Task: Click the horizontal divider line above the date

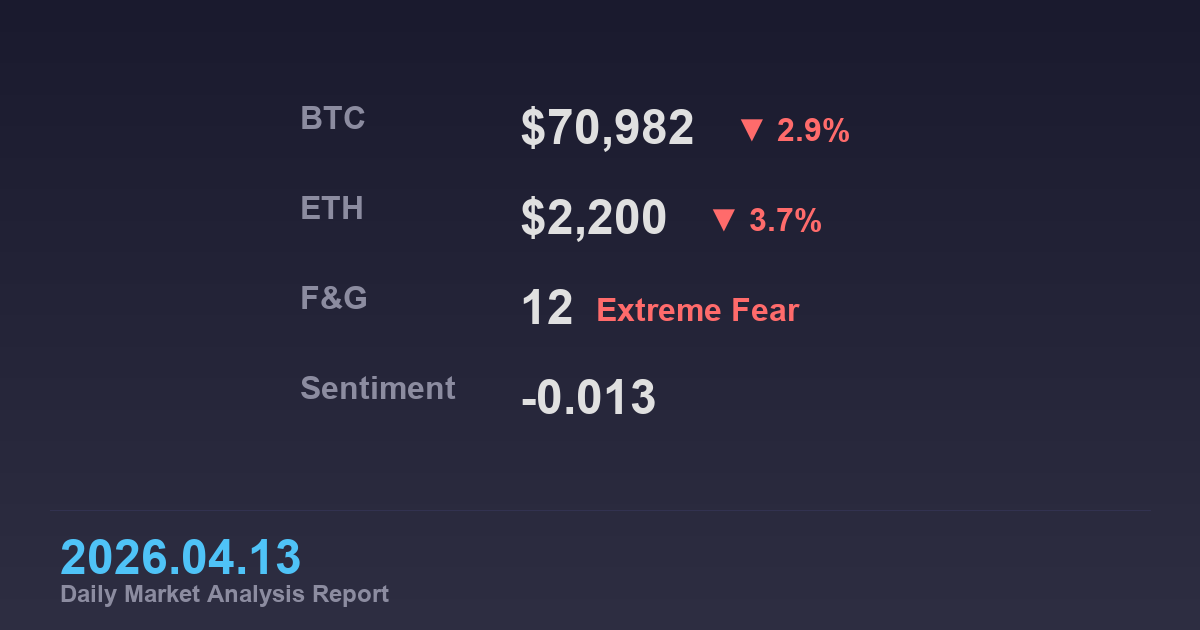Action: pos(600,511)
